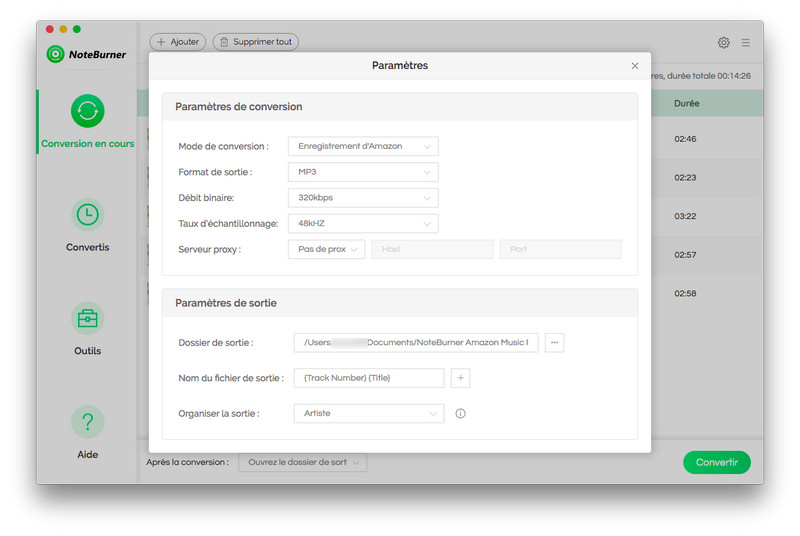The width and height of the screenshot is (800, 536).
Task: Open the Outils toolbox section
Action: tap(87, 329)
